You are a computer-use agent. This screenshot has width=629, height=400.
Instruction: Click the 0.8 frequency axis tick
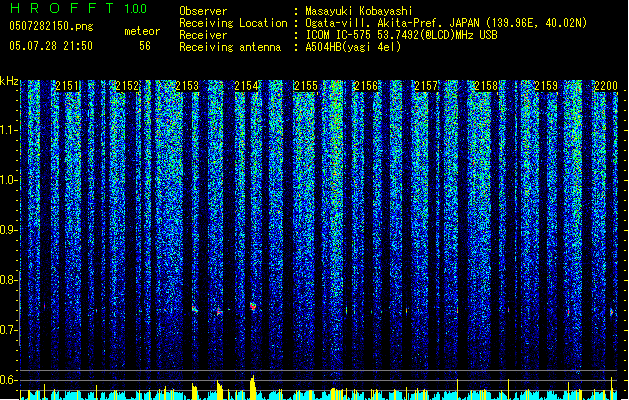click(x=9, y=280)
